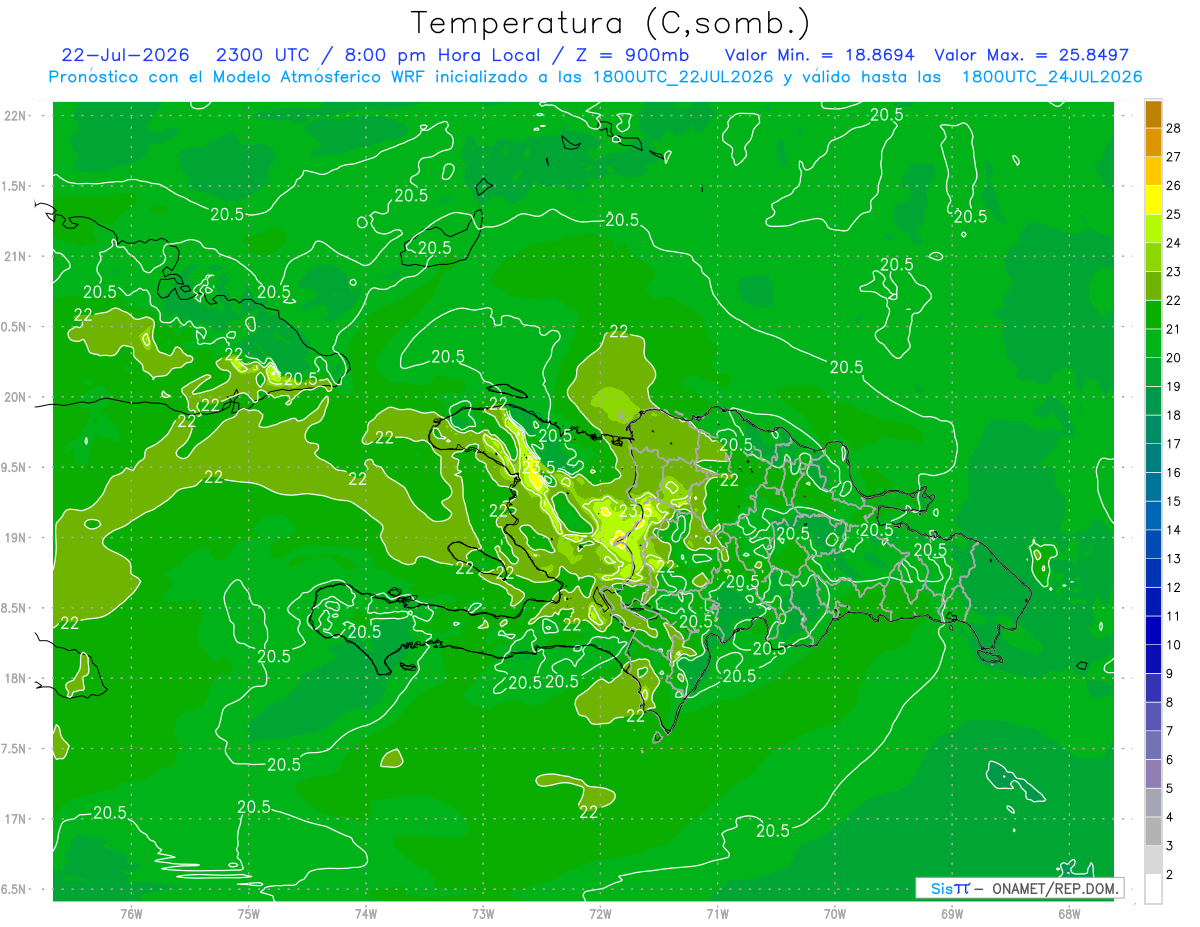Viewport: 1200px width, 927px height.
Task: Click the '17N' latitude axis label
Action: 15,818
